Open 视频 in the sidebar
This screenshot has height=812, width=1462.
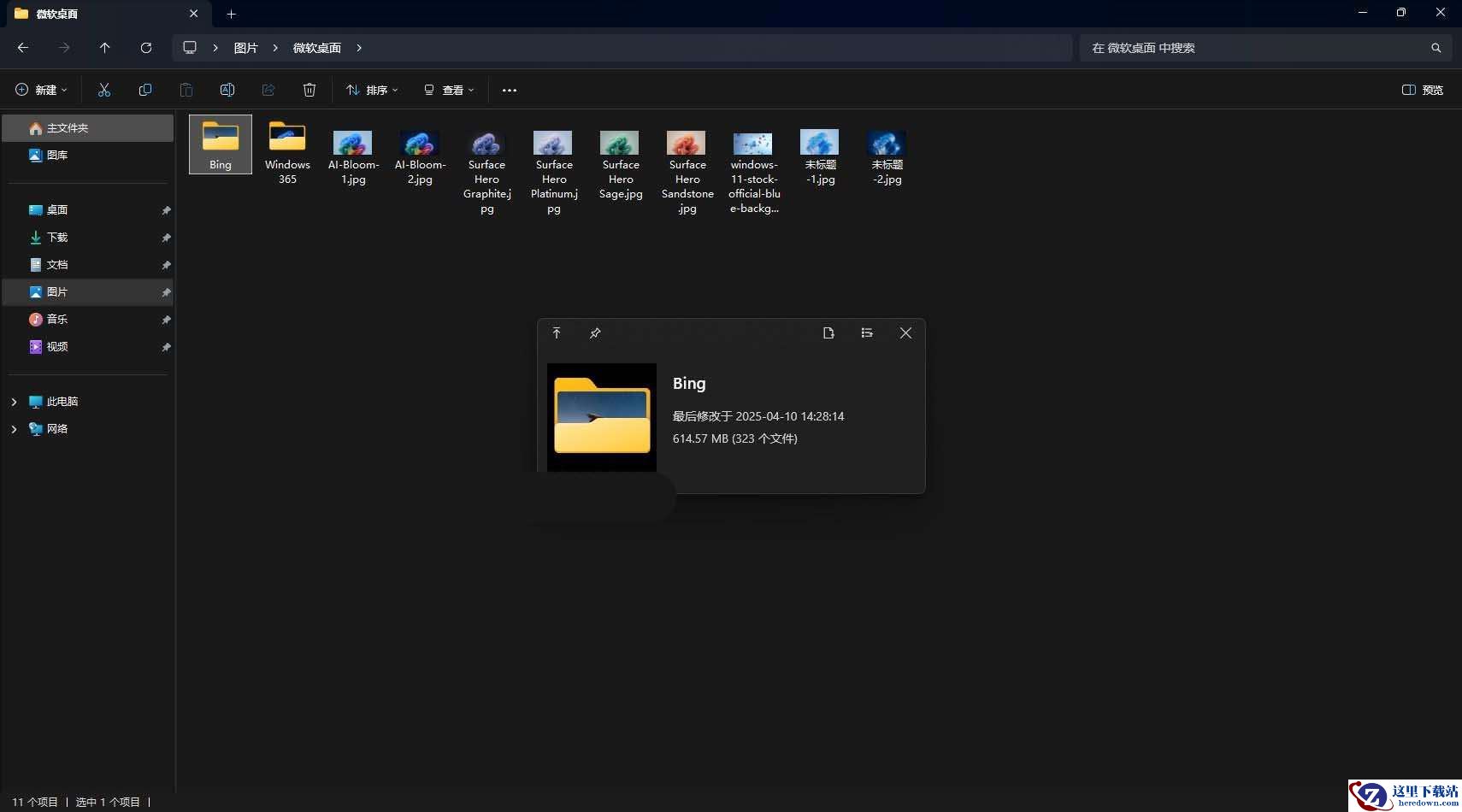click(88, 347)
